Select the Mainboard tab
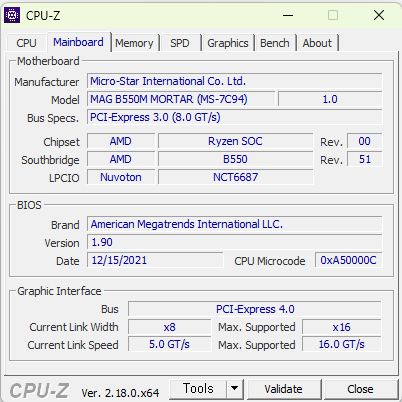Image resolution: width=402 pixels, height=402 pixels. [x=78, y=42]
